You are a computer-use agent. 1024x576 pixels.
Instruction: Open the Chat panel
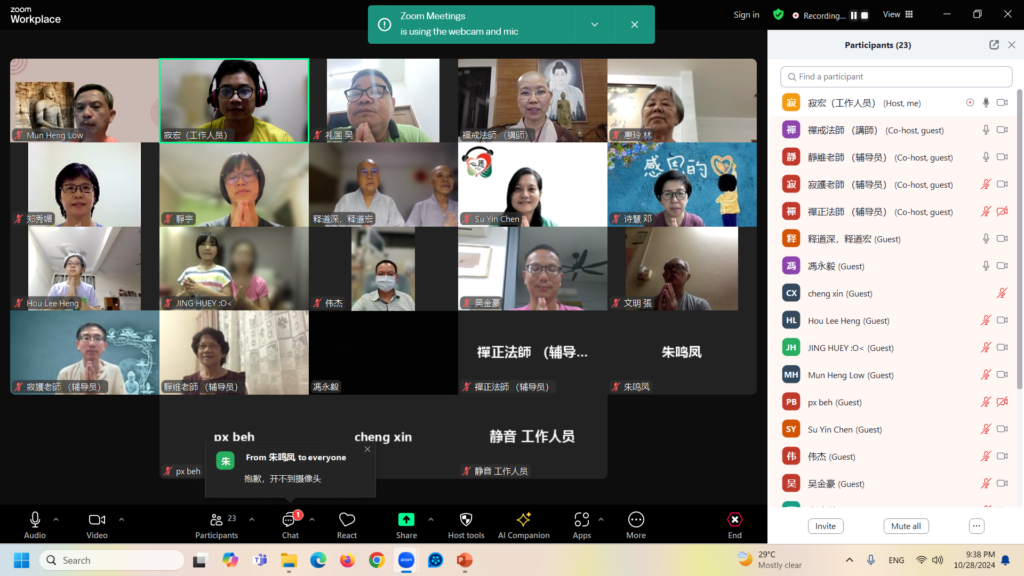(x=289, y=521)
